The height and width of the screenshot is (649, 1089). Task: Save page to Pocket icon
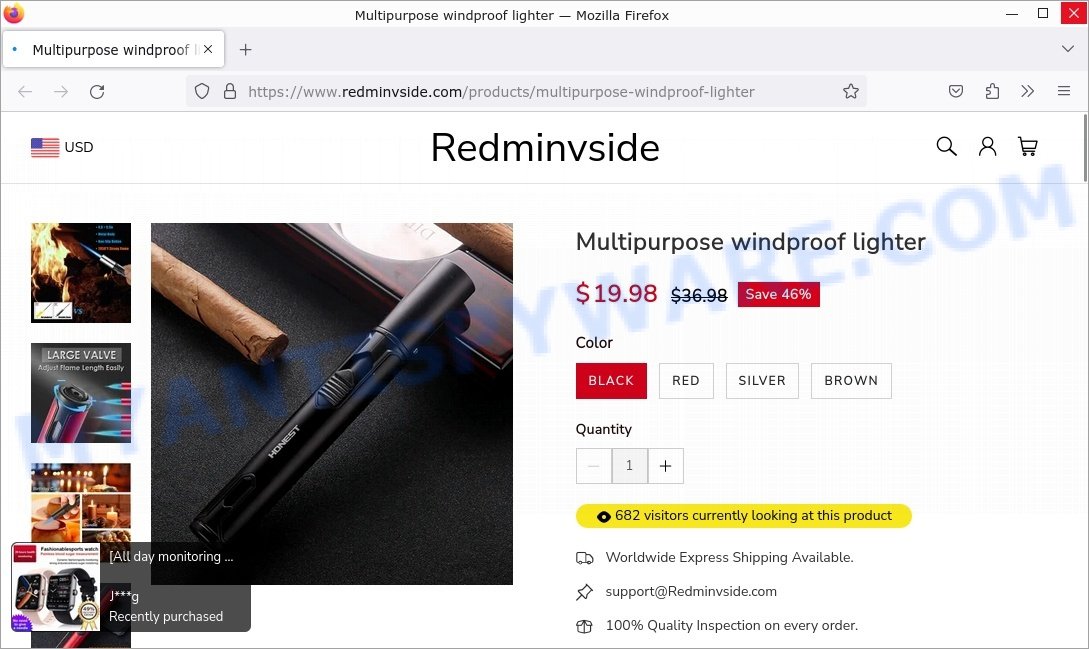(956, 92)
